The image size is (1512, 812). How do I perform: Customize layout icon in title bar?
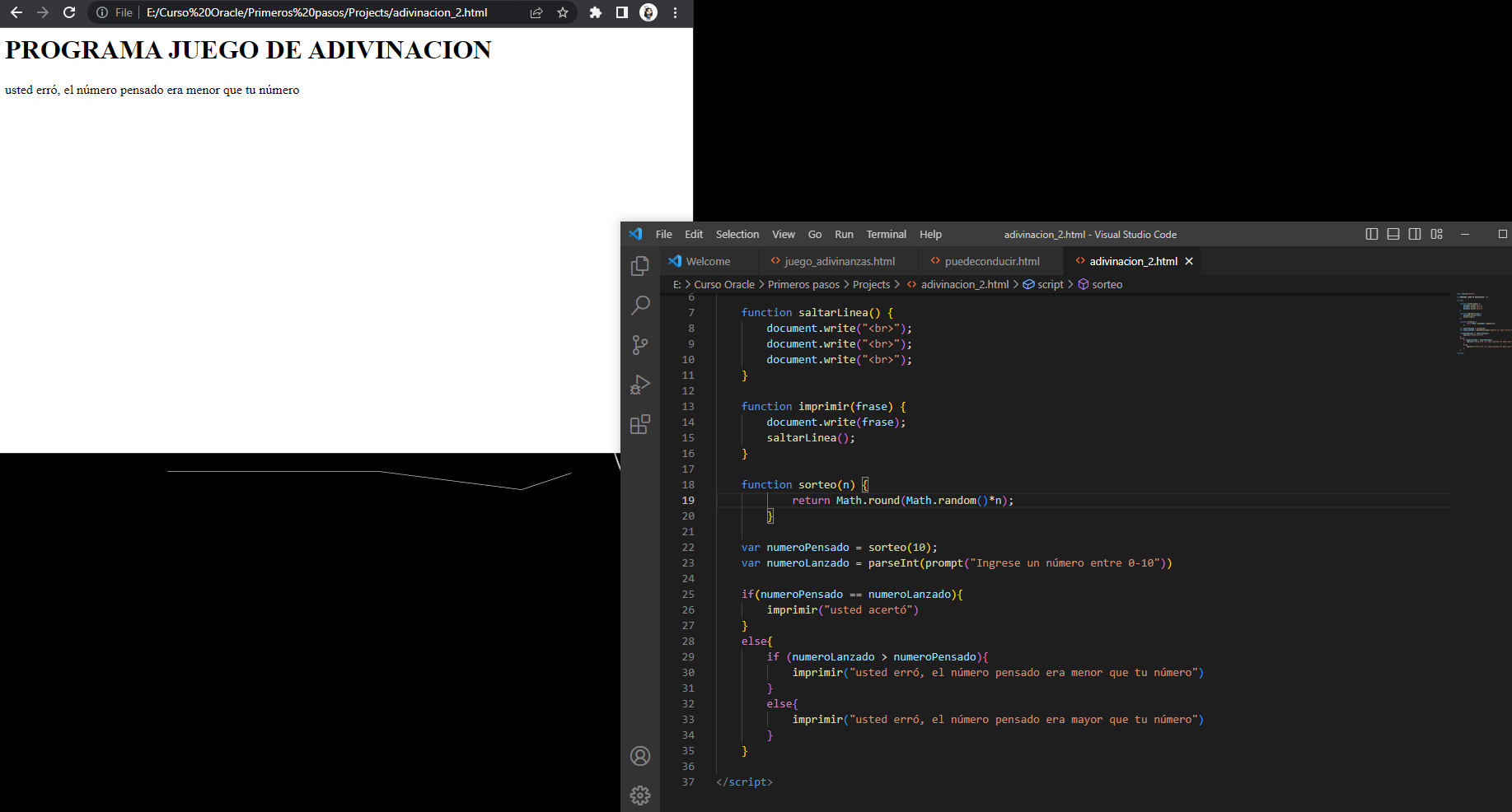1436,234
